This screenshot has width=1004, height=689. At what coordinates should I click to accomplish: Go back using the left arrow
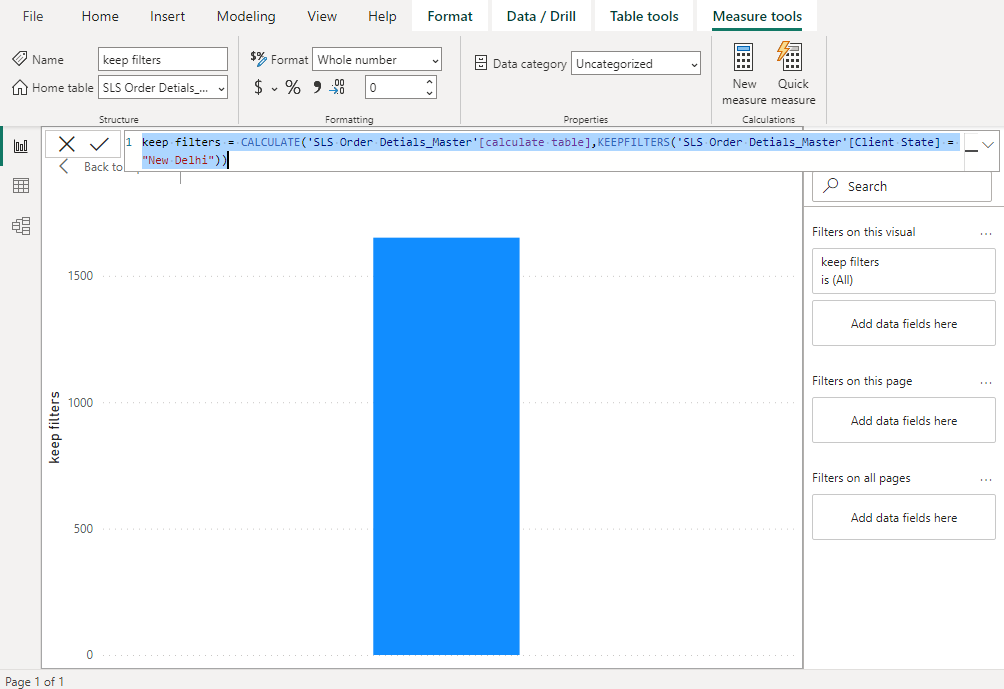click(63, 166)
